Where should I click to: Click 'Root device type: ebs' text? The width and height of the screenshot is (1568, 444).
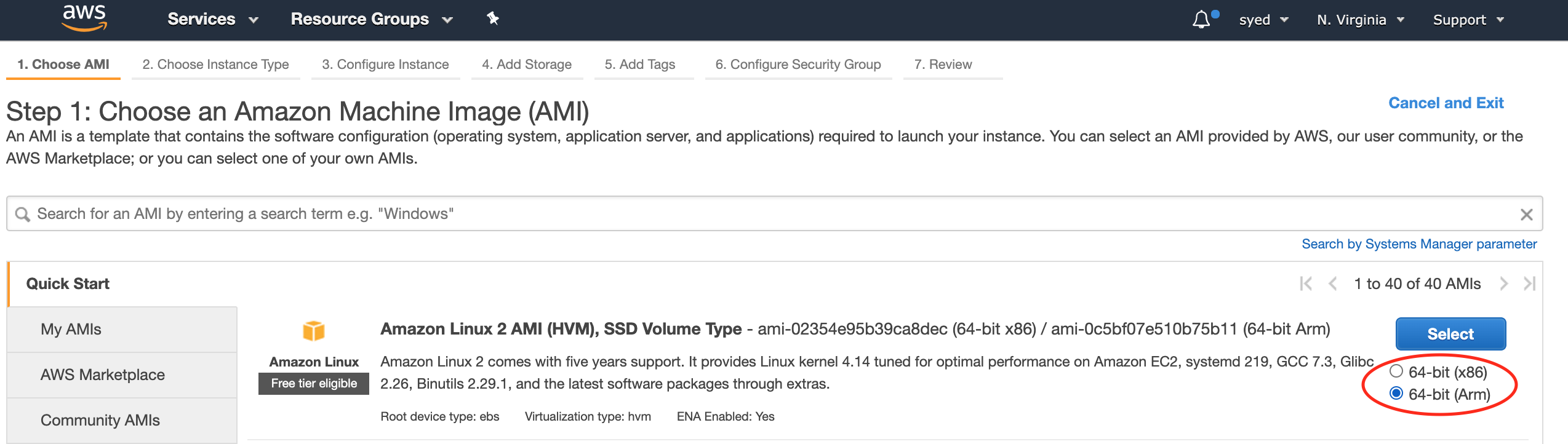[x=440, y=416]
